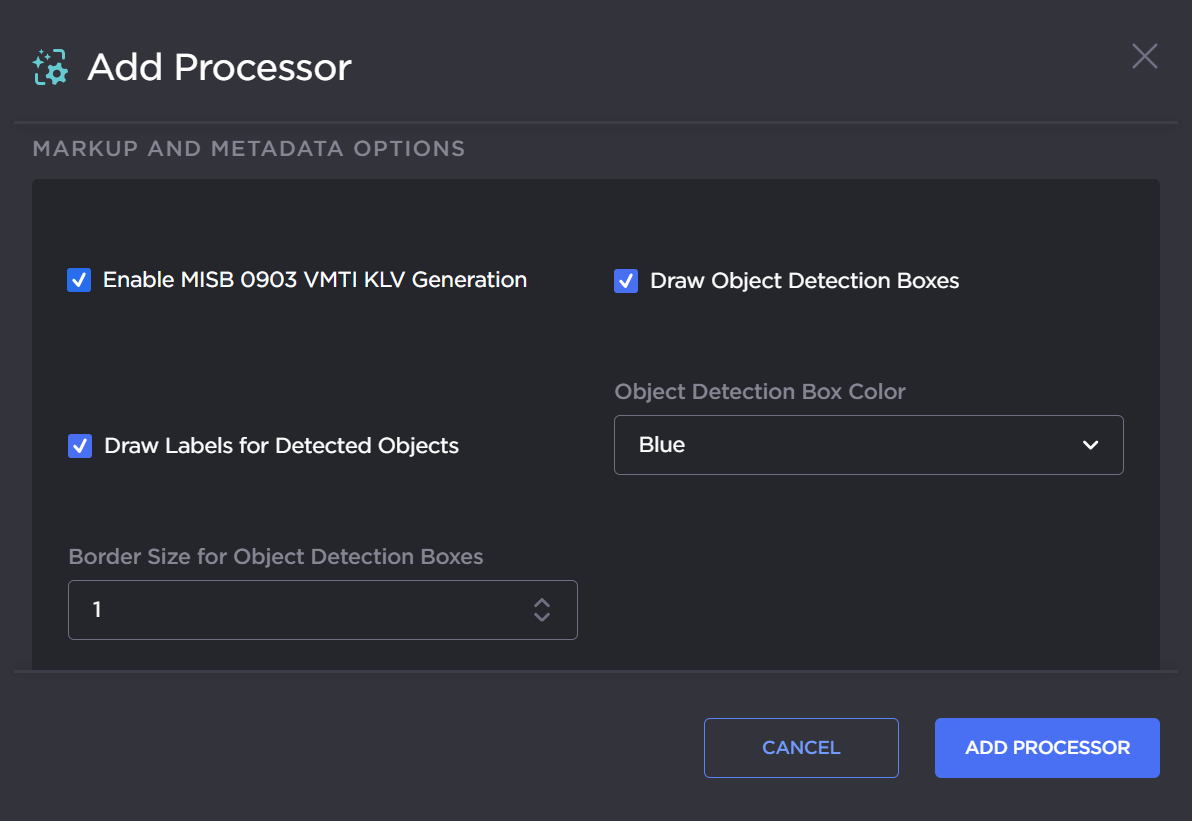Click the X to dismiss the dialog
Viewport: 1192px width, 821px height.
(x=1144, y=56)
